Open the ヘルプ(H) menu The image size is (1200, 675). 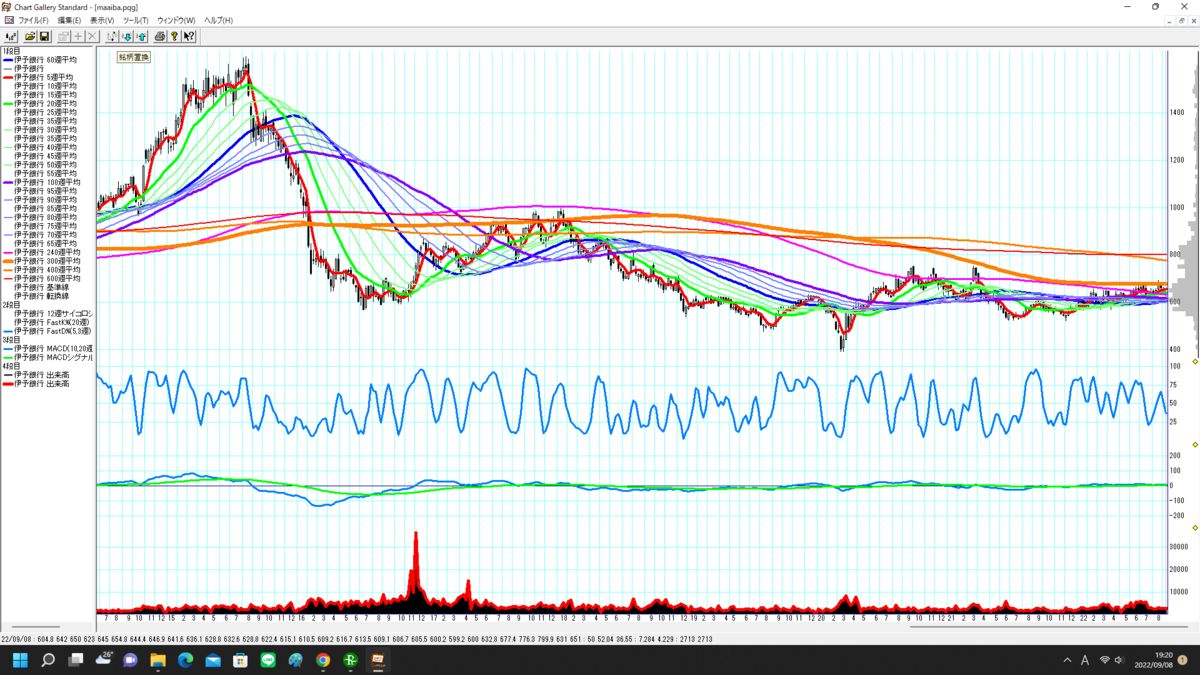coord(218,20)
